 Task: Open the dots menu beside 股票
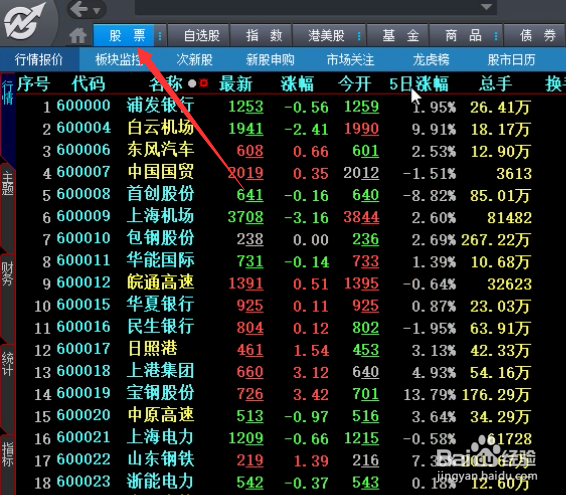point(160,35)
